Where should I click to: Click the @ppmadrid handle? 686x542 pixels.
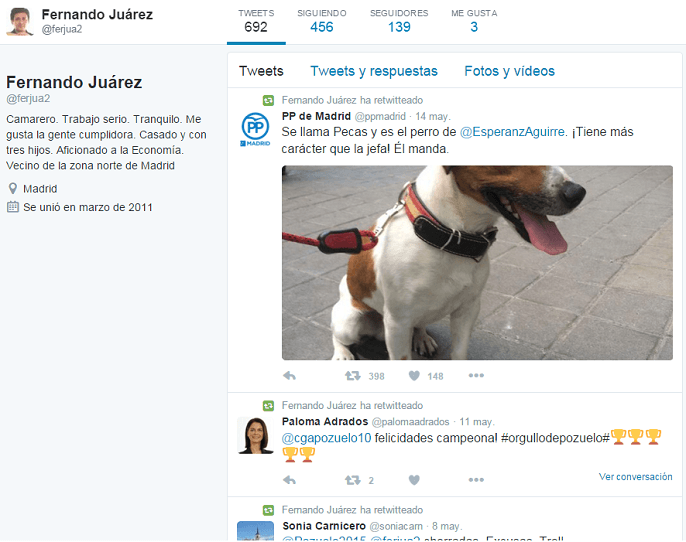point(380,116)
